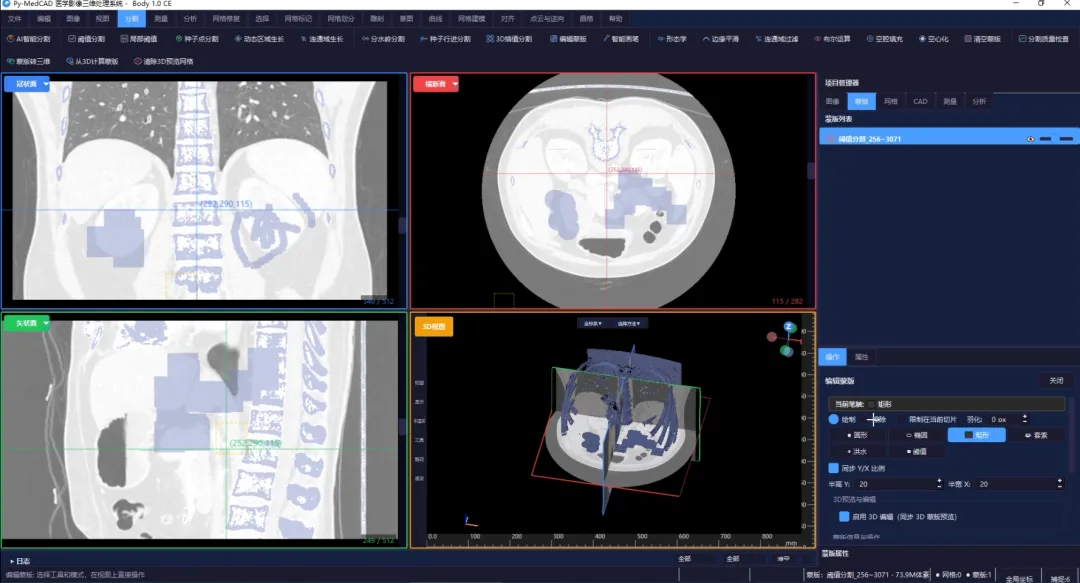The width and height of the screenshot is (1080, 583).
Task: Click the 全局坐标 status button
Action: click(x=1019, y=578)
